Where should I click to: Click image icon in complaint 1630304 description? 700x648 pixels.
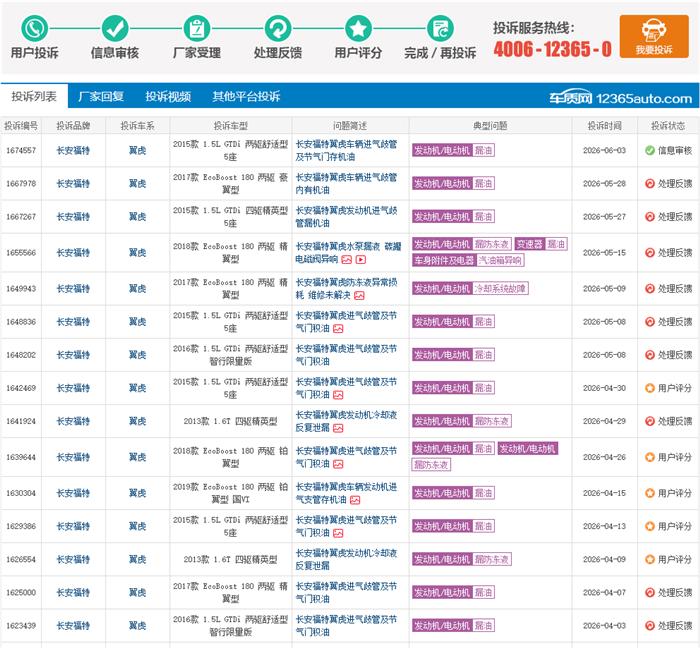point(355,500)
